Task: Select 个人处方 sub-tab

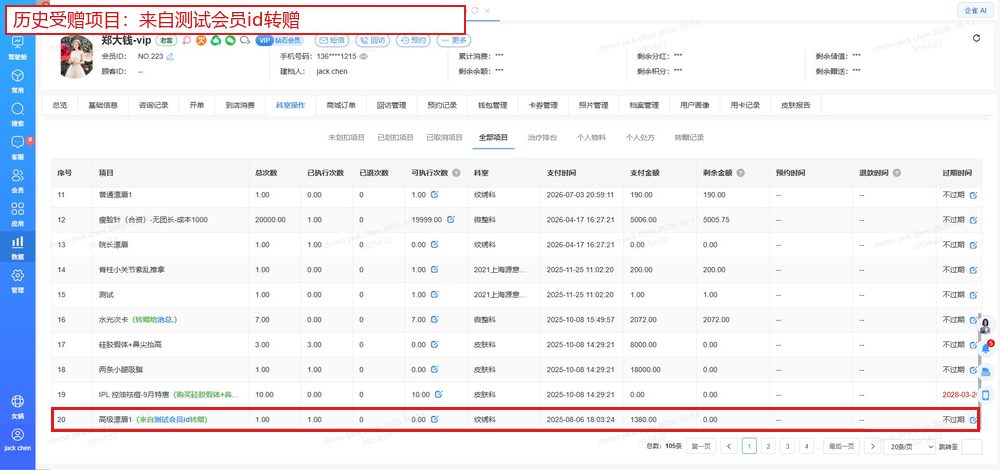Action: [640, 138]
